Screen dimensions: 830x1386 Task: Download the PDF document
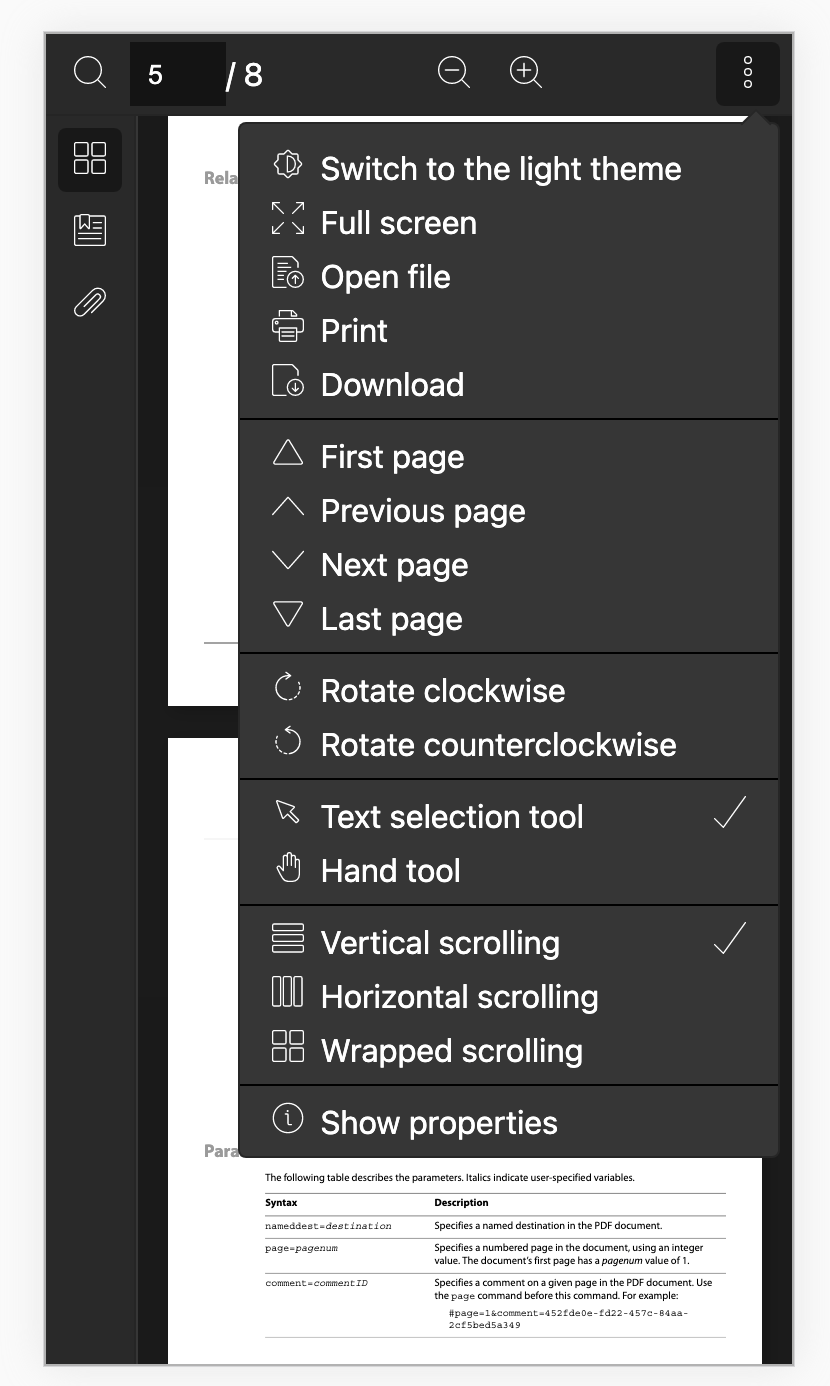[x=392, y=384]
